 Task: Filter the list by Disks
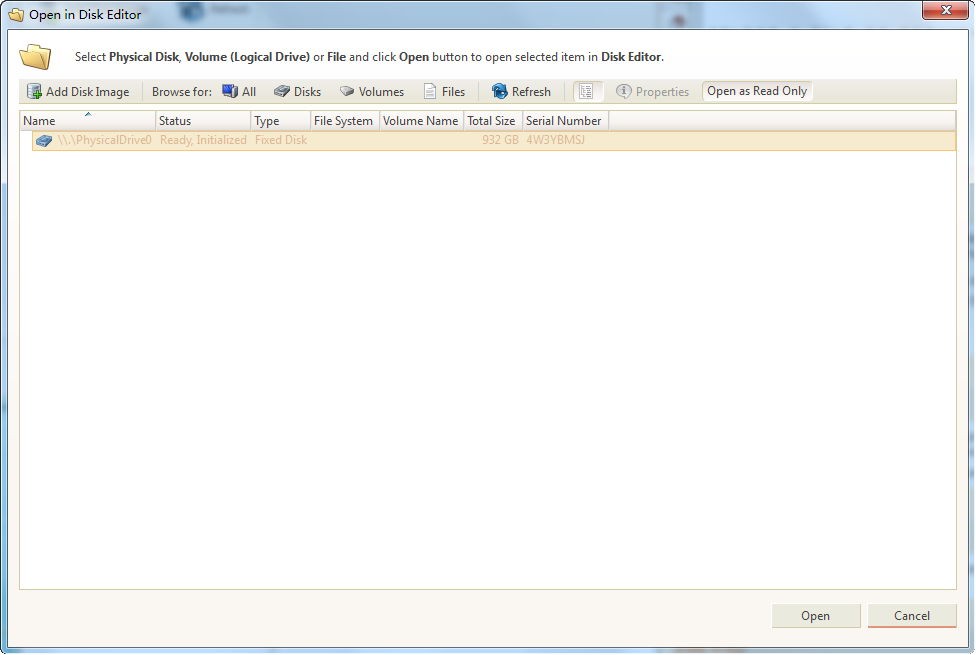(297, 91)
